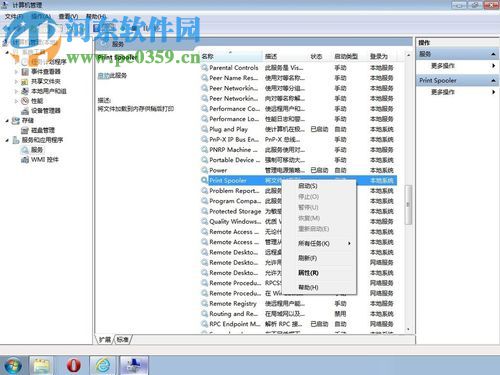This screenshot has width=500, height=375.
Task: Open Windows Explorer from the taskbar
Action: 42,365
